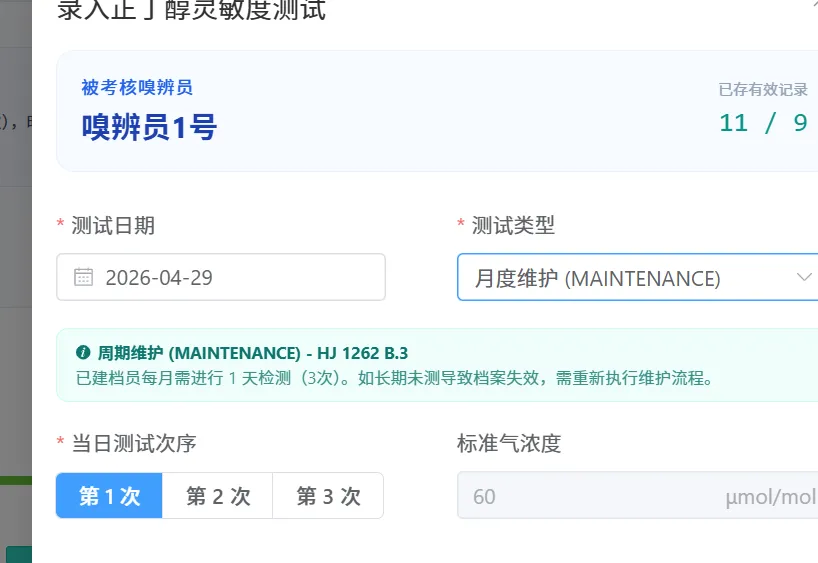Select 第 1 次 test sequence
818x563 pixels.
coord(109,496)
